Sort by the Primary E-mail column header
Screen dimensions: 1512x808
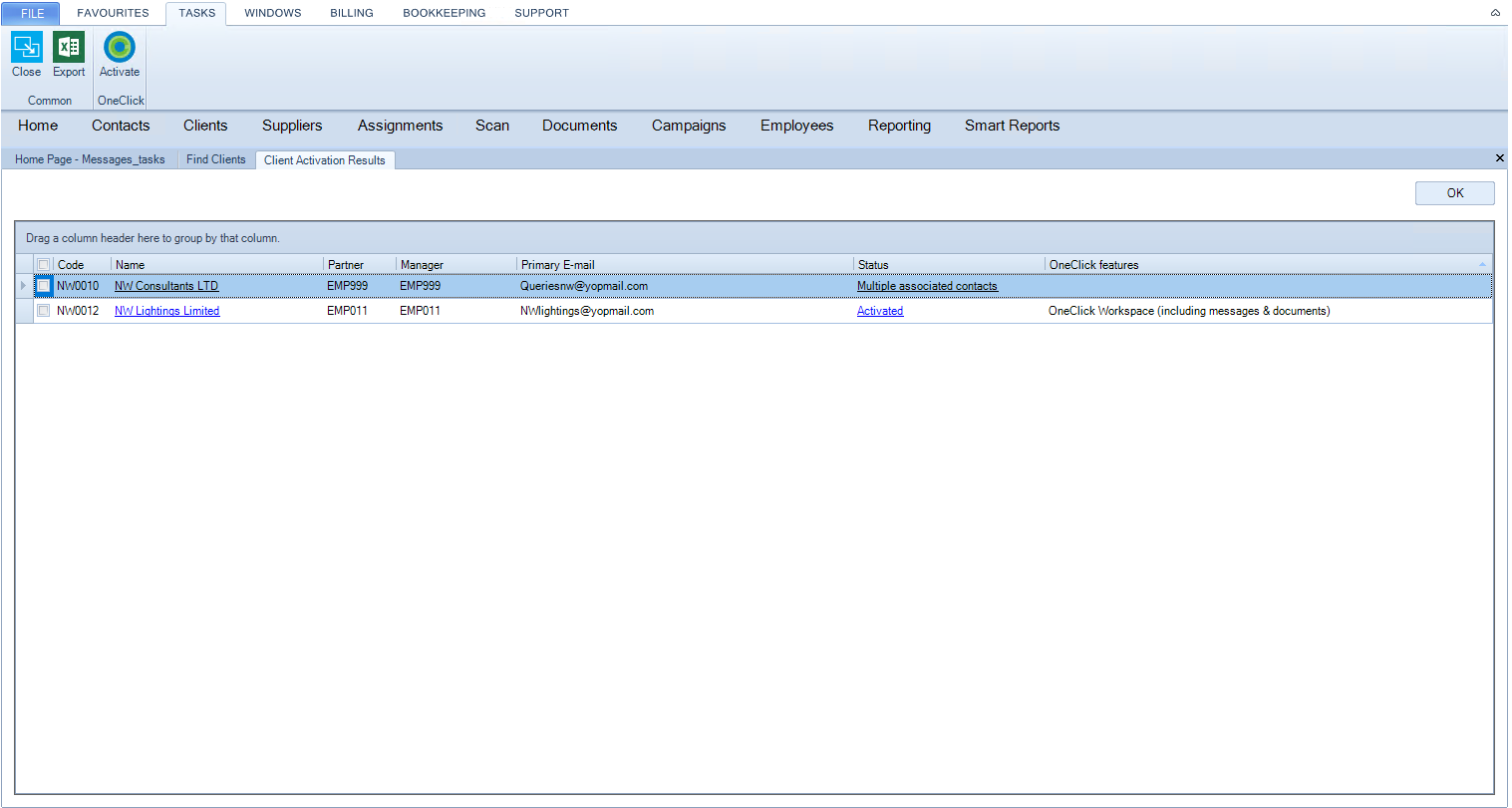tap(685, 265)
